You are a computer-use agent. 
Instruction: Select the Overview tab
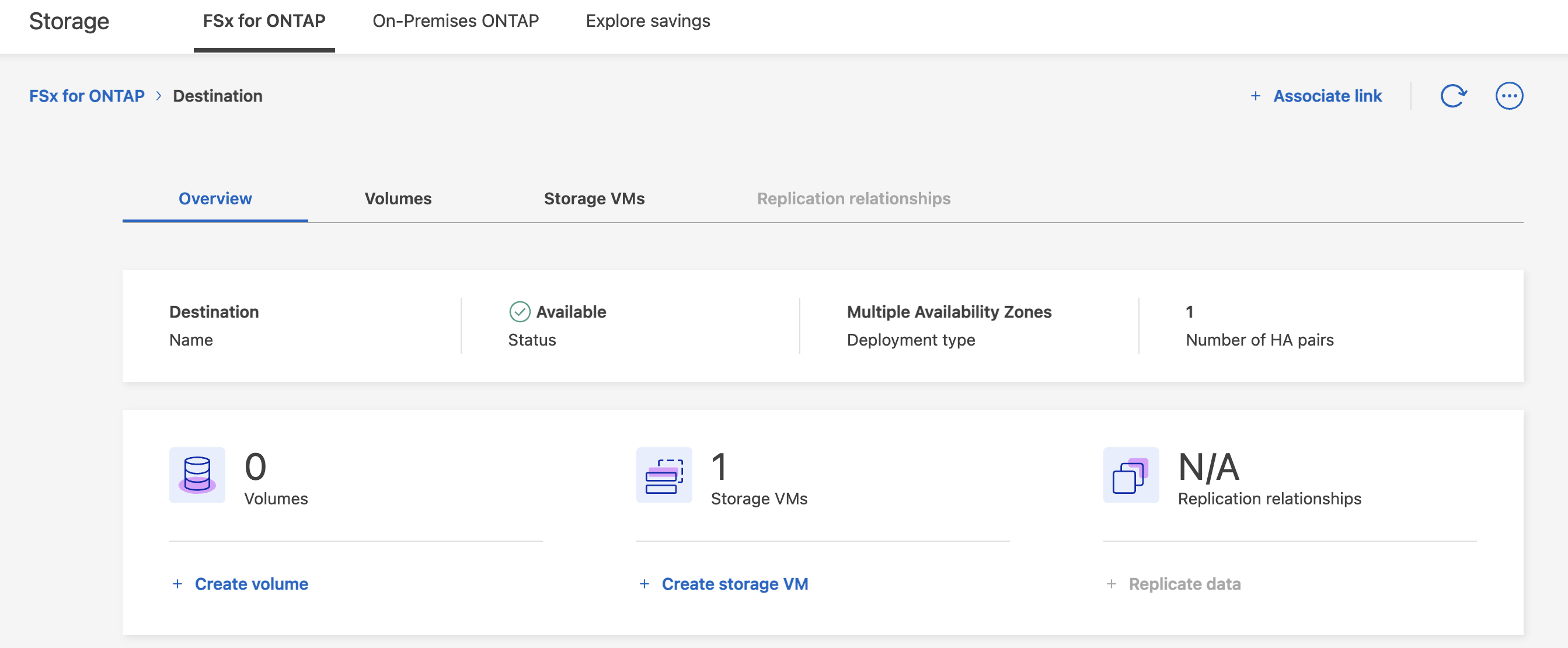click(215, 198)
